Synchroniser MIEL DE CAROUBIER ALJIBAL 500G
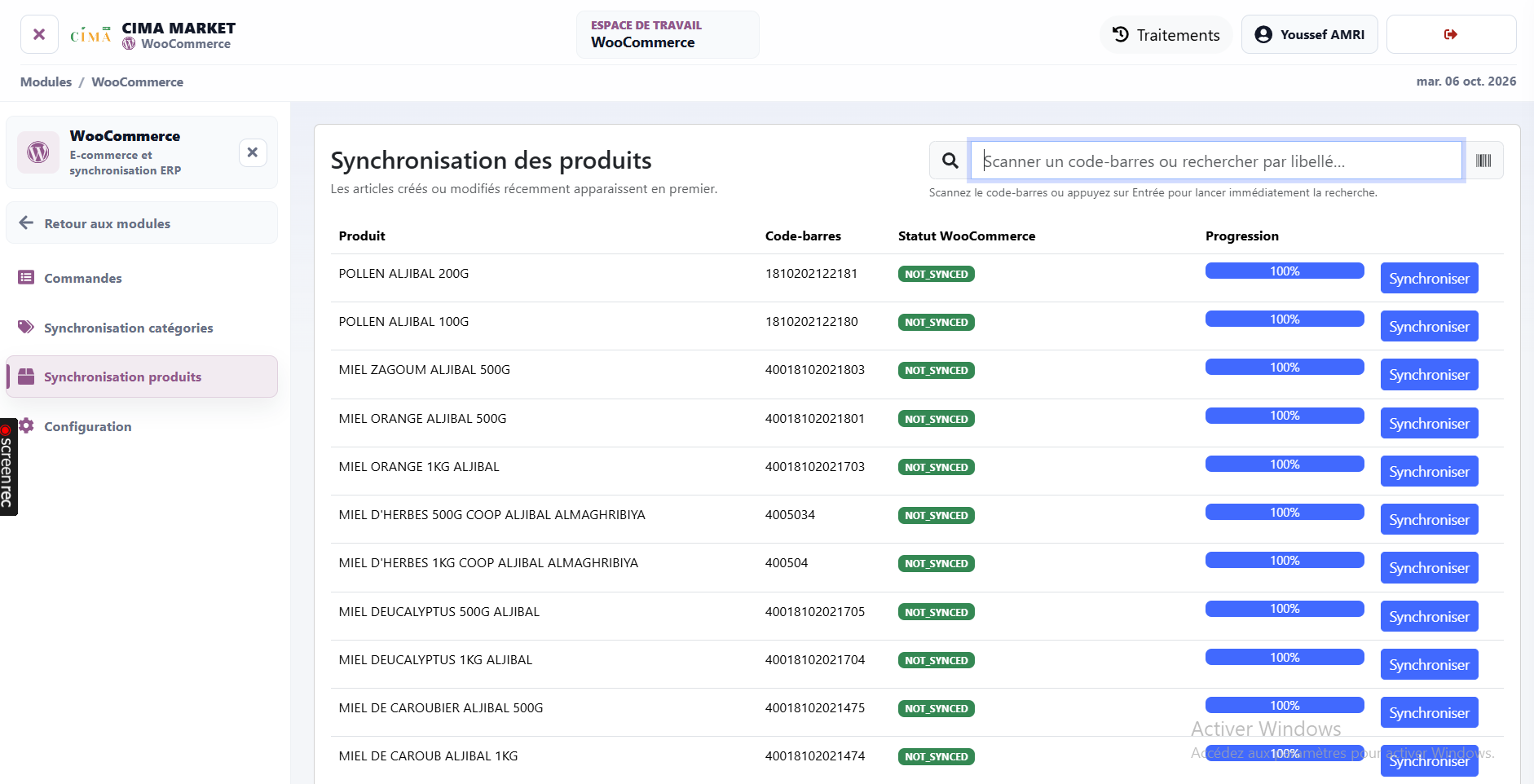The height and width of the screenshot is (784, 1534). click(1429, 713)
